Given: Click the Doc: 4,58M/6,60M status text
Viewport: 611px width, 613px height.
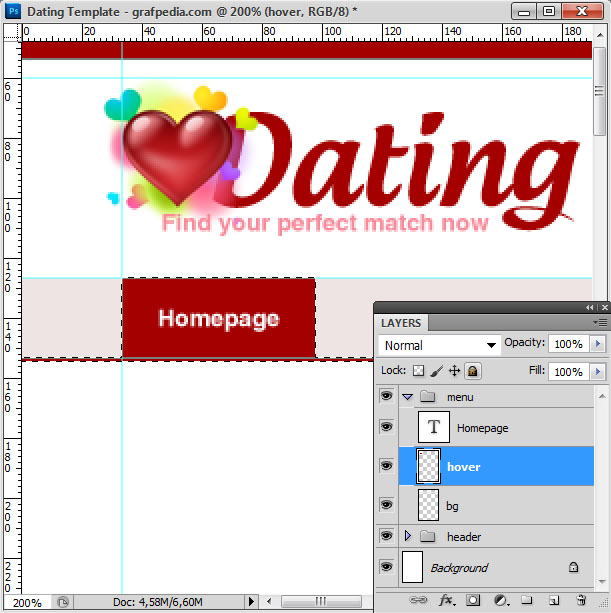Looking at the screenshot, I should tap(158, 602).
